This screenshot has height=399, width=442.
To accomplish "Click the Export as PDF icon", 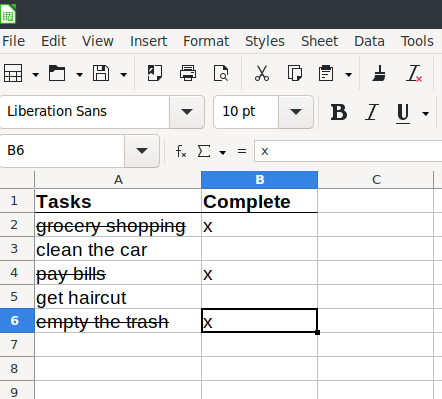I will [x=155, y=73].
